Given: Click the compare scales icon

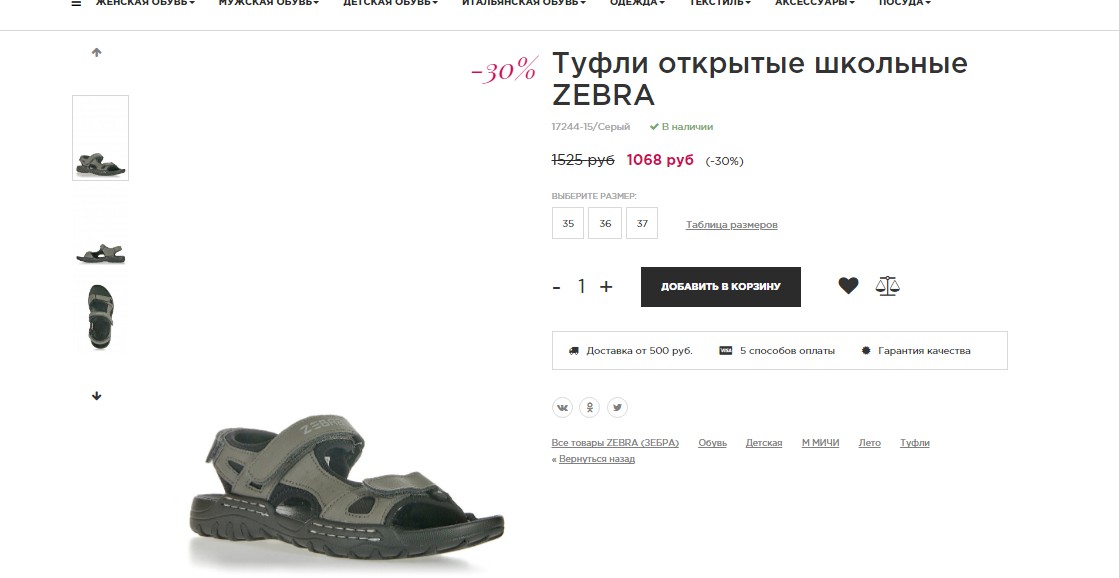Looking at the screenshot, I should tap(887, 286).
